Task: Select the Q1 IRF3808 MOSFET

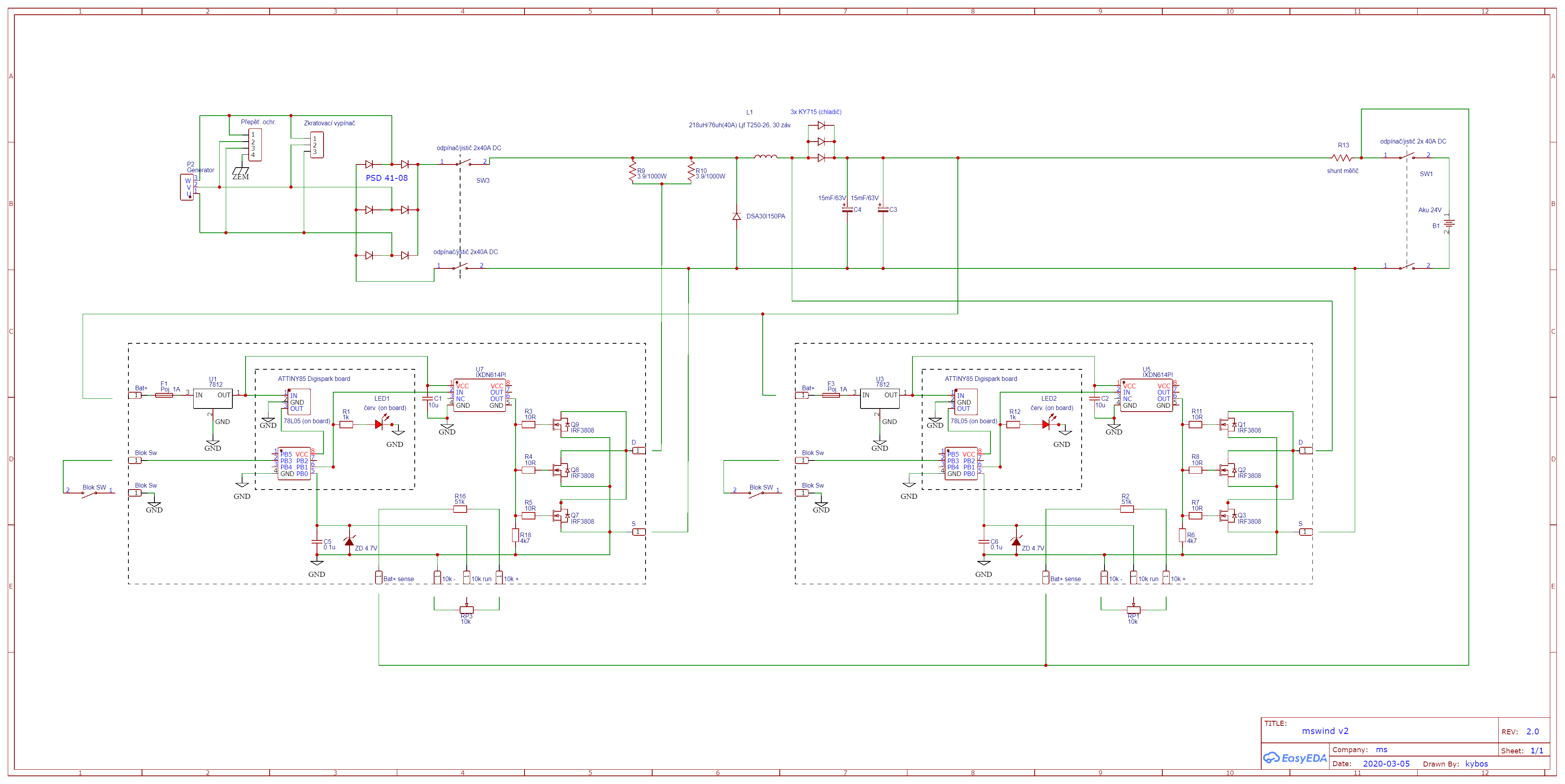Action: (x=1228, y=424)
